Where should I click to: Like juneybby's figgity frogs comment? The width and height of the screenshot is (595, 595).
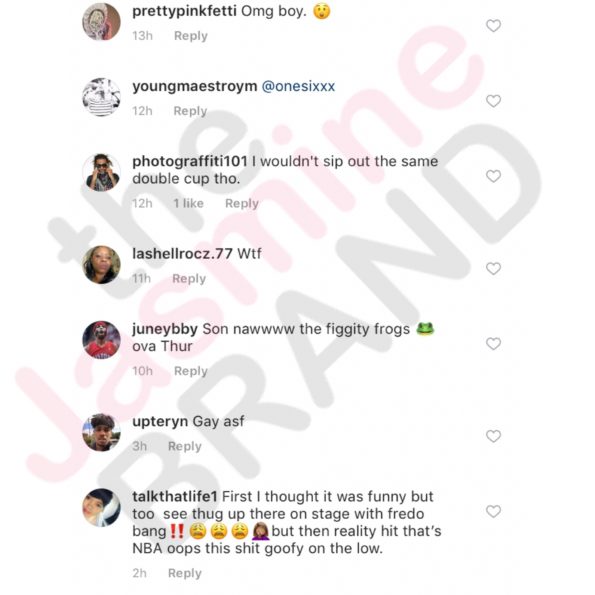click(x=493, y=344)
